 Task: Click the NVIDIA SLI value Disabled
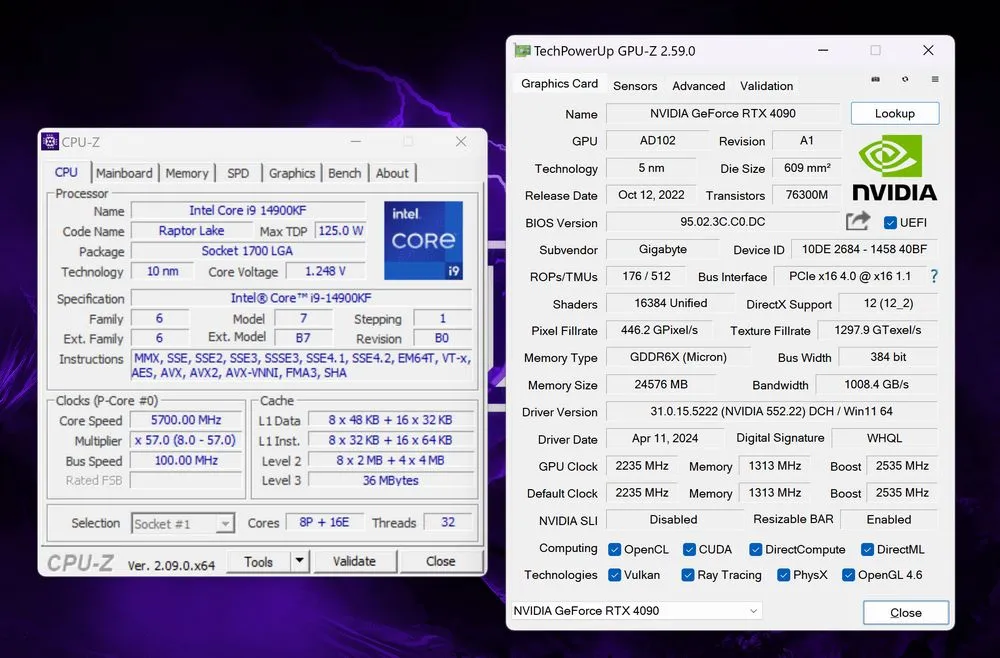[x=673, y=520]
